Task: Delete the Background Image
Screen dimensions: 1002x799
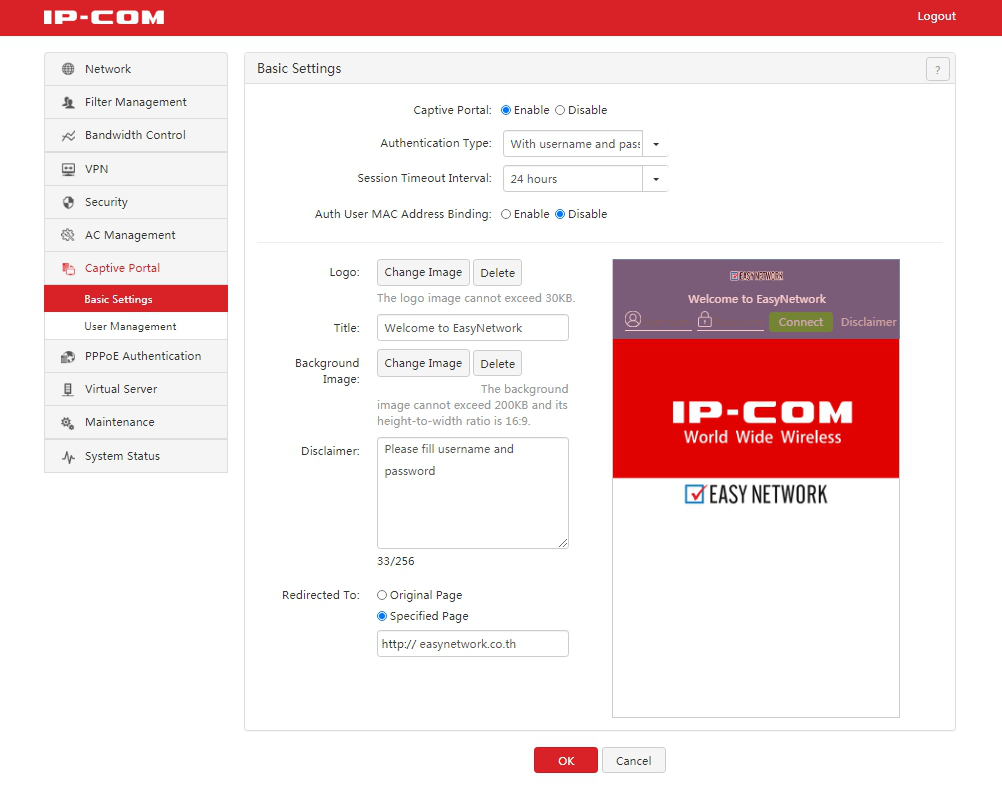Action: click(x=497, y=363)
